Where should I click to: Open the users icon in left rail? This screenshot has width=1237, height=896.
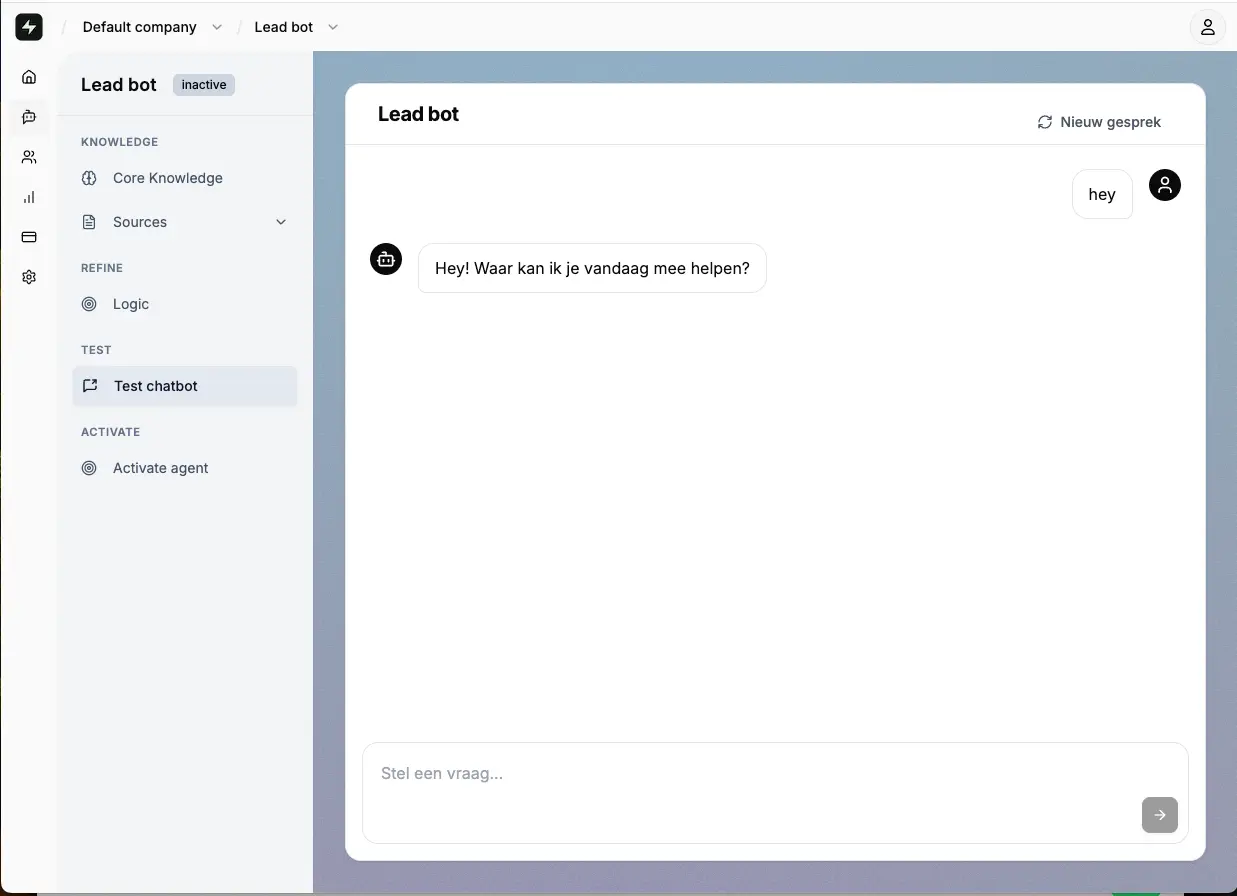coord(29,157)
